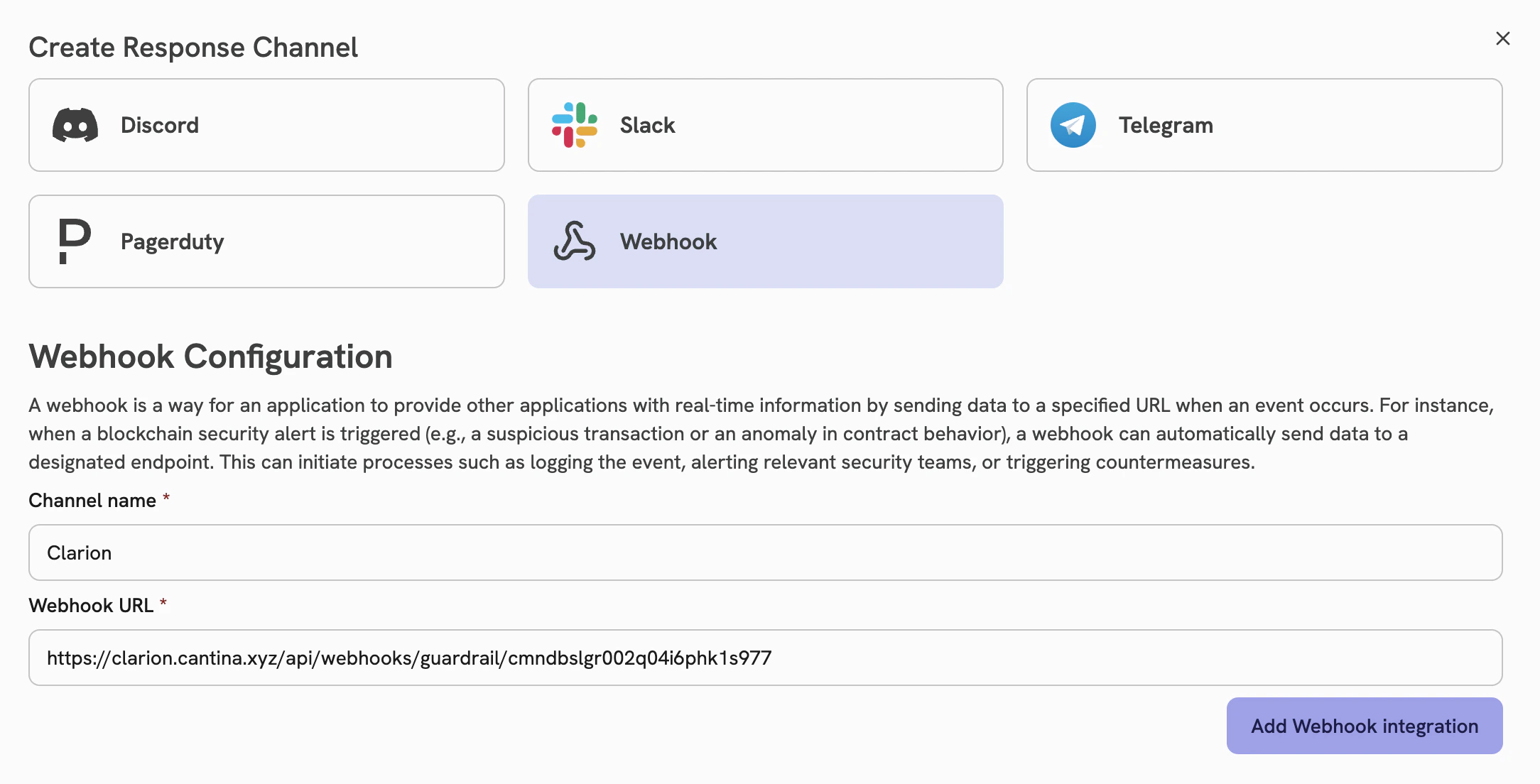Click the Slack logo icon
Image resolution: width=1540 pixels, height=784 pixels.
(575, 125)
